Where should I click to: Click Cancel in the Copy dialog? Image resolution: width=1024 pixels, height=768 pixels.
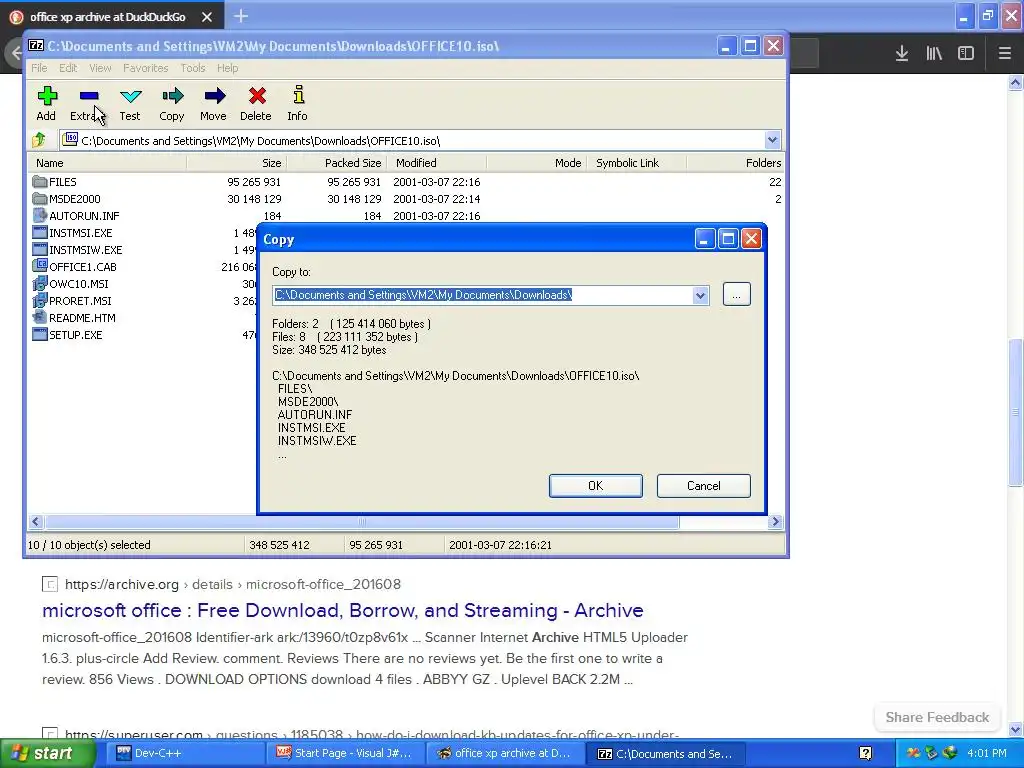(703, 486)
